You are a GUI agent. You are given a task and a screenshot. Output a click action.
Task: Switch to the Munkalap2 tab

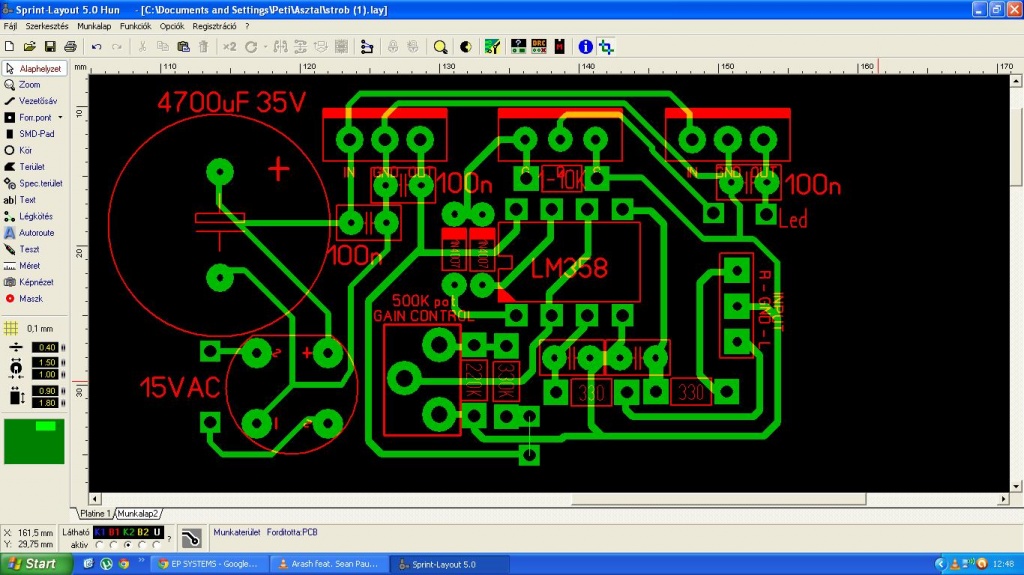tap(138, 514)
